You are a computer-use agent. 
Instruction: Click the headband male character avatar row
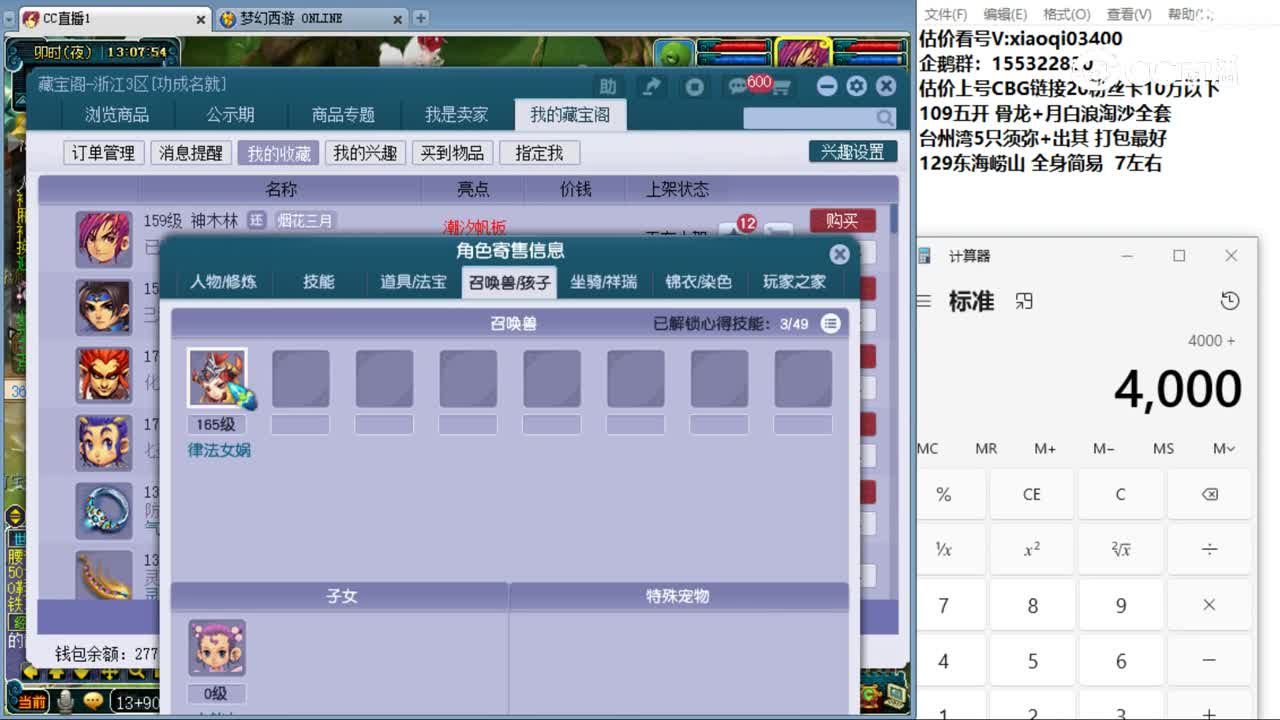click(x=104, y=307)
